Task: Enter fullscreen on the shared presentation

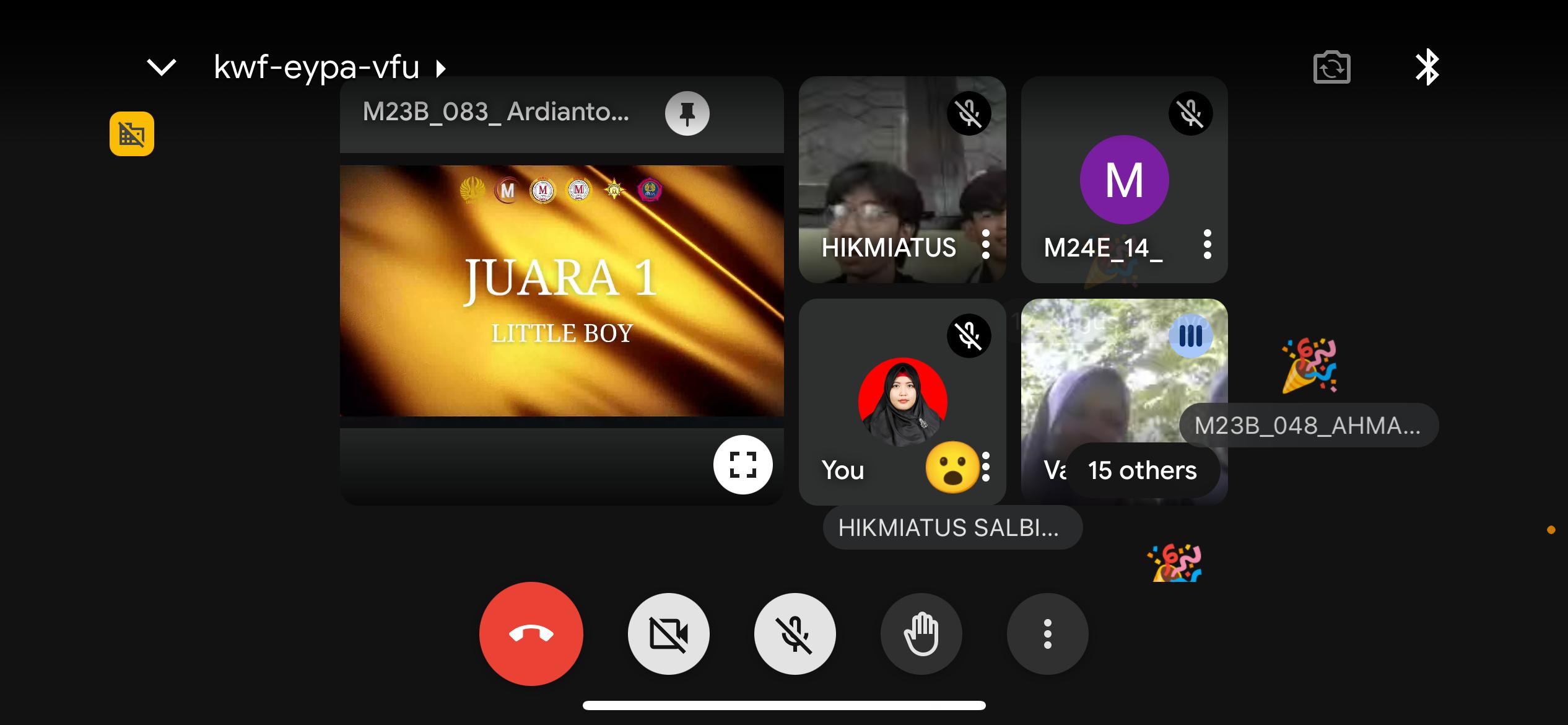Action: coord(743,464)
